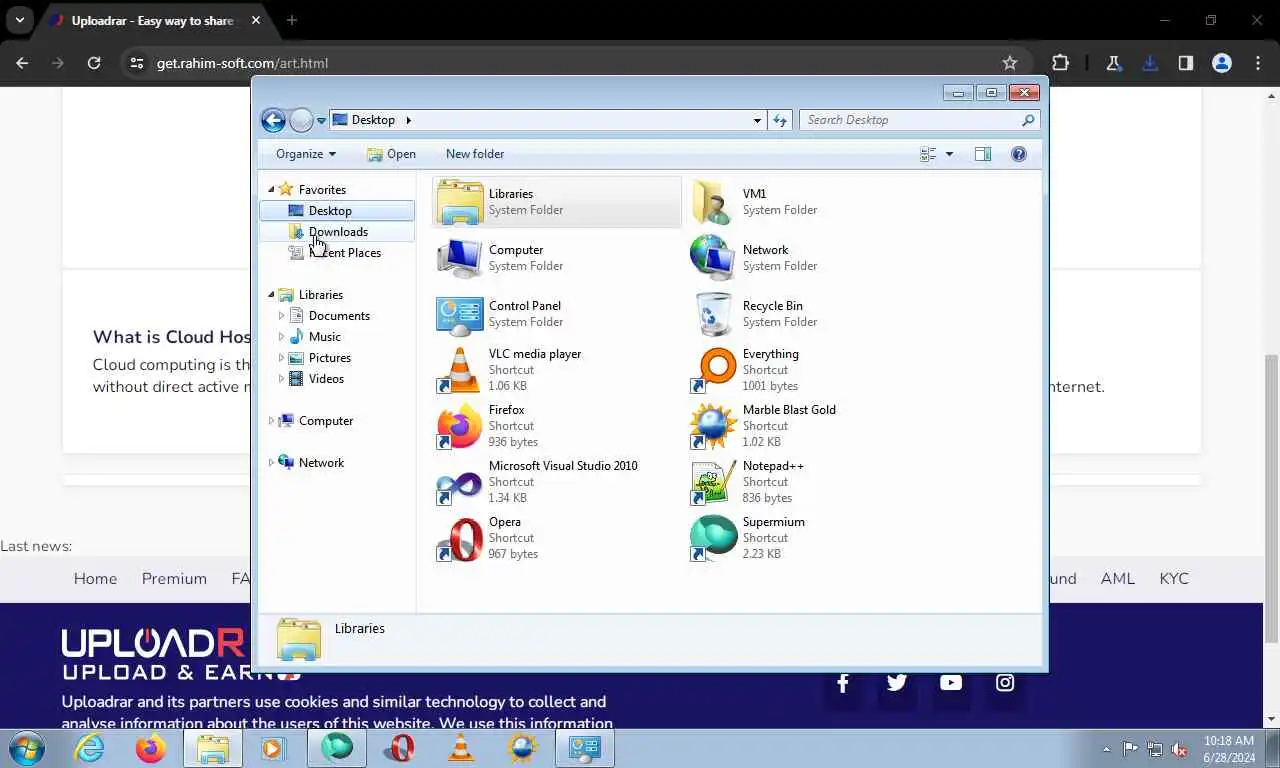Click Open in Explorer toolbar
The height and width of the screenshot is (768, 1280).
click(x=391, y=154)
